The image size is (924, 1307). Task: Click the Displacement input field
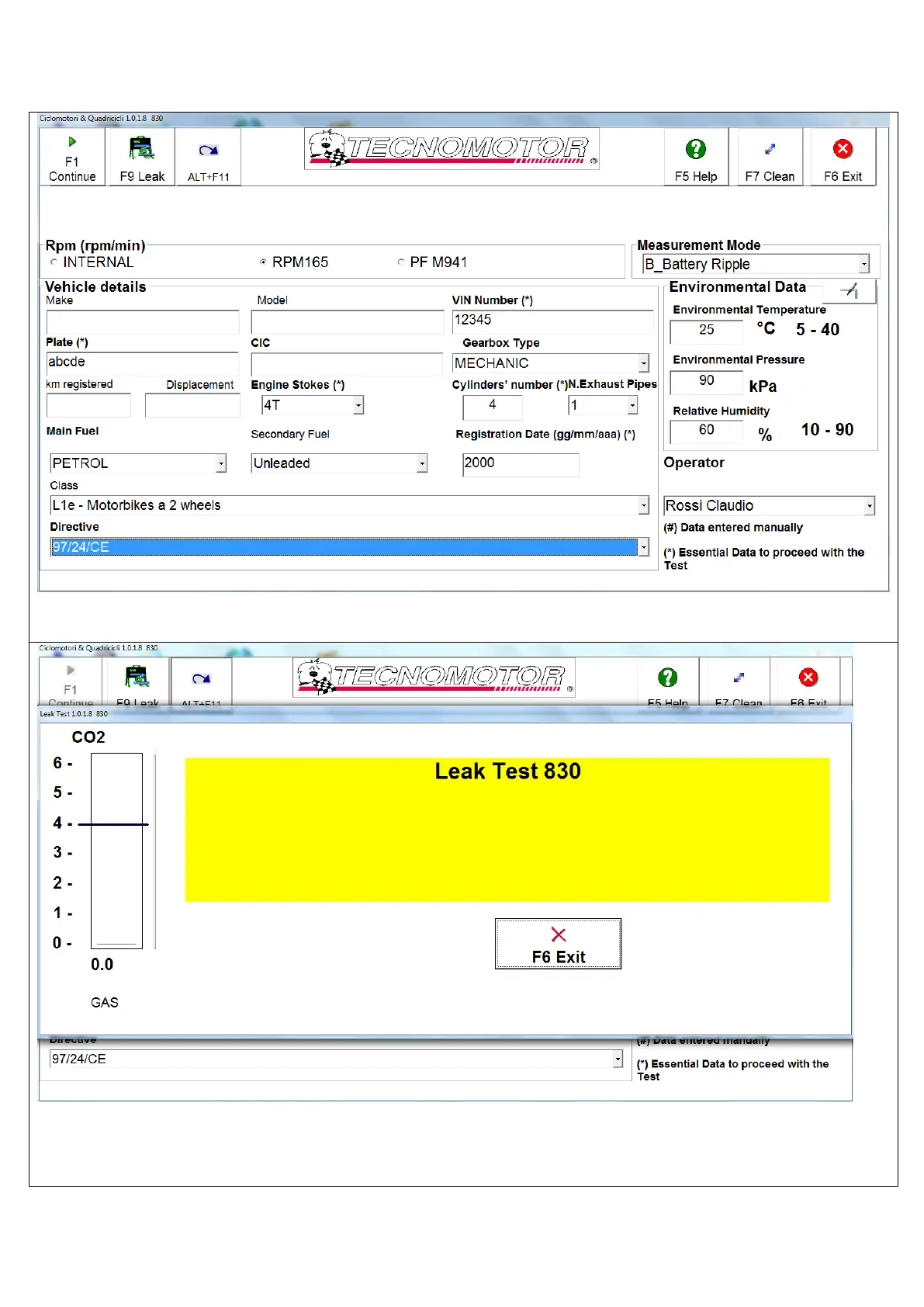tap(192, 405)
